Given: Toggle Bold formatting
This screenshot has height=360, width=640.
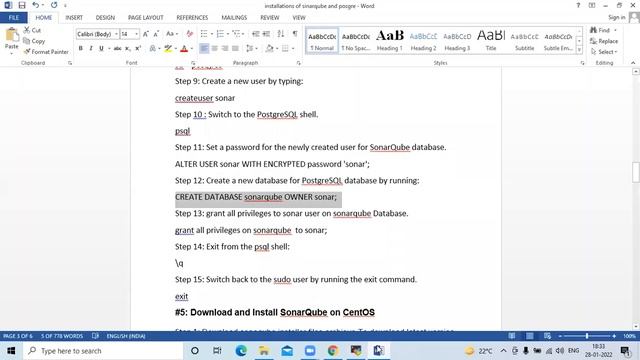Looking at the screenshot, I should point(80,49).
